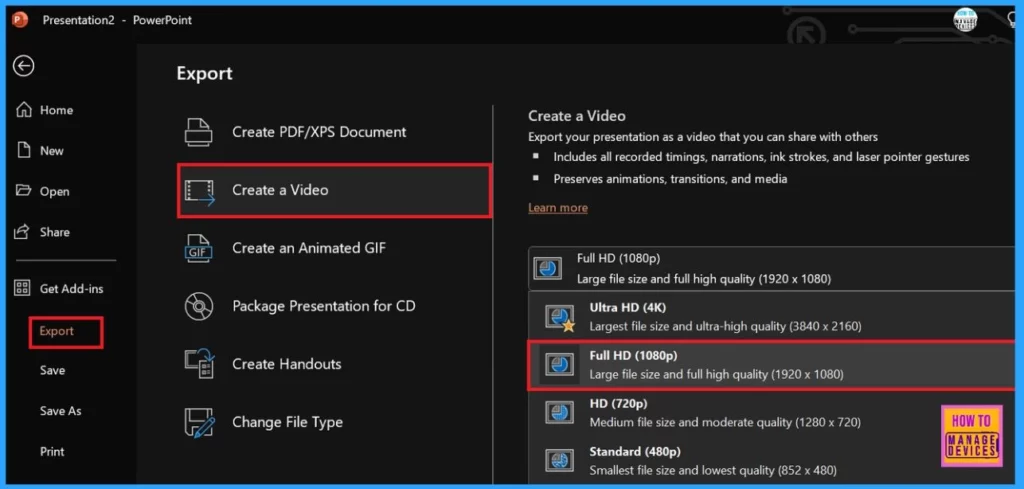Click the Change File Type disk icon
Viewport: 1024px width, 489px height.
pyautogui.click(x=199, y=422)
